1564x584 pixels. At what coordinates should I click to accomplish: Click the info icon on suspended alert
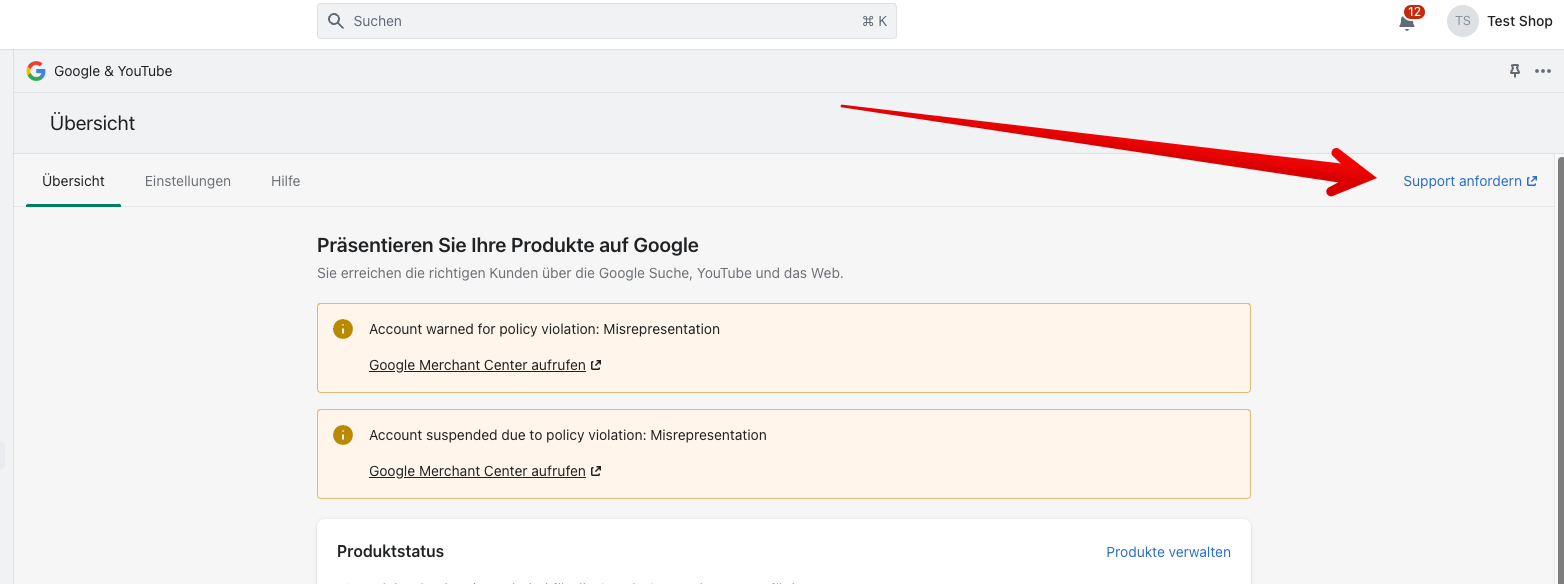tap(343, 435)
